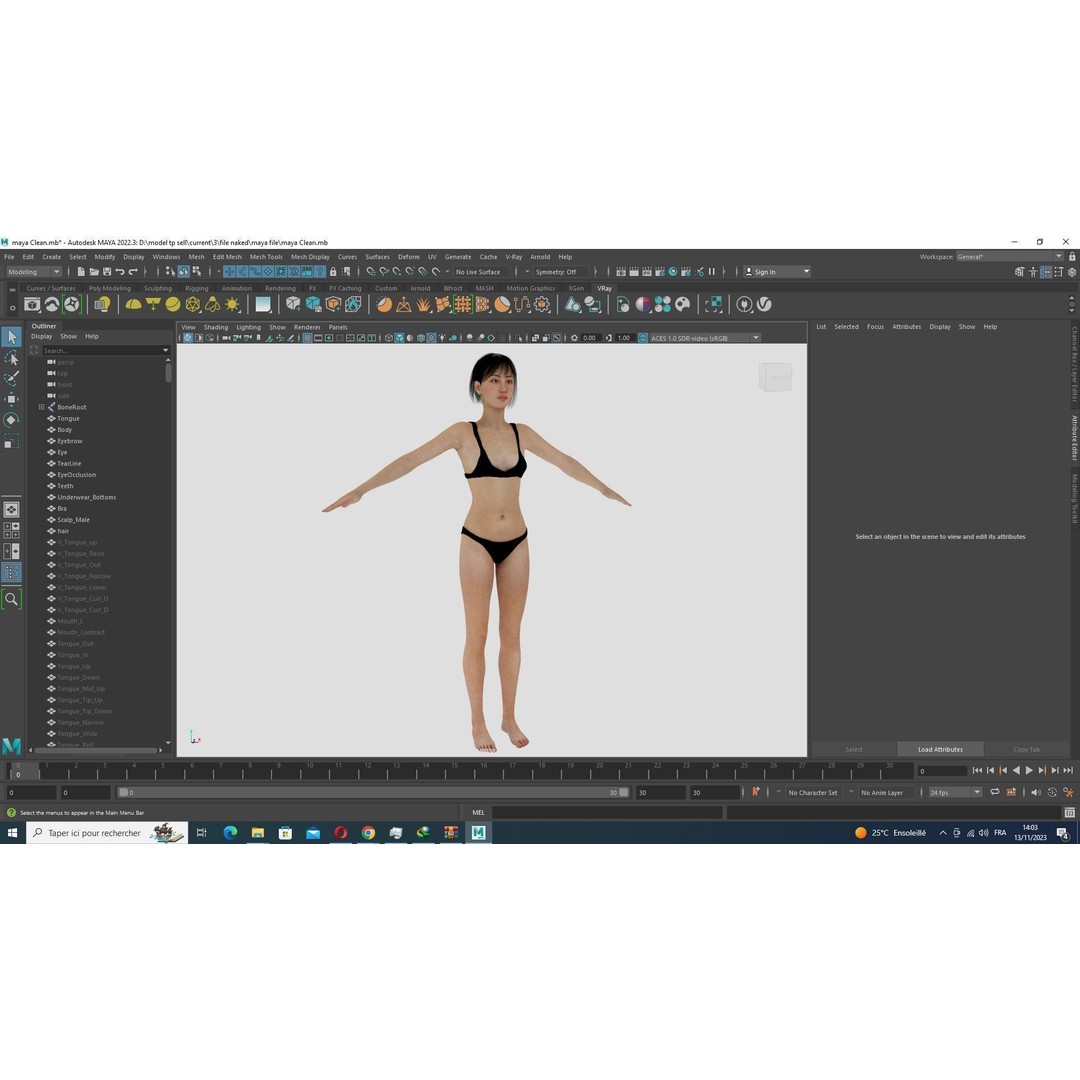Select the Scale tool in toolbox
The height and width of the screenshot is (1080, 1080).
(x=12, y=442)
